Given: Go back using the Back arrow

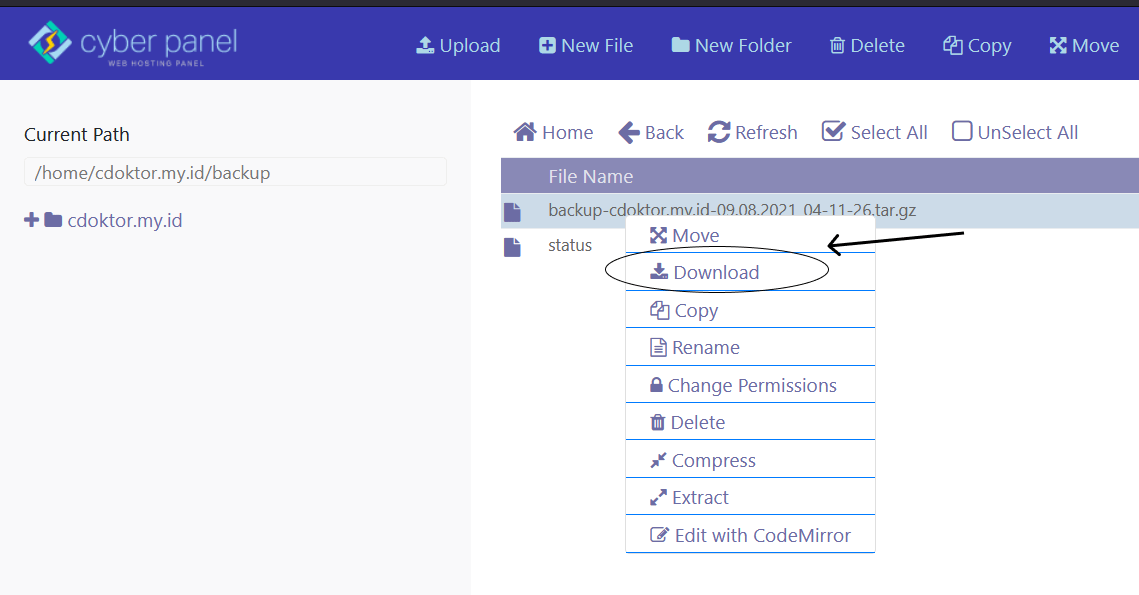Looking at the screenshot, I should click(629, 132).
